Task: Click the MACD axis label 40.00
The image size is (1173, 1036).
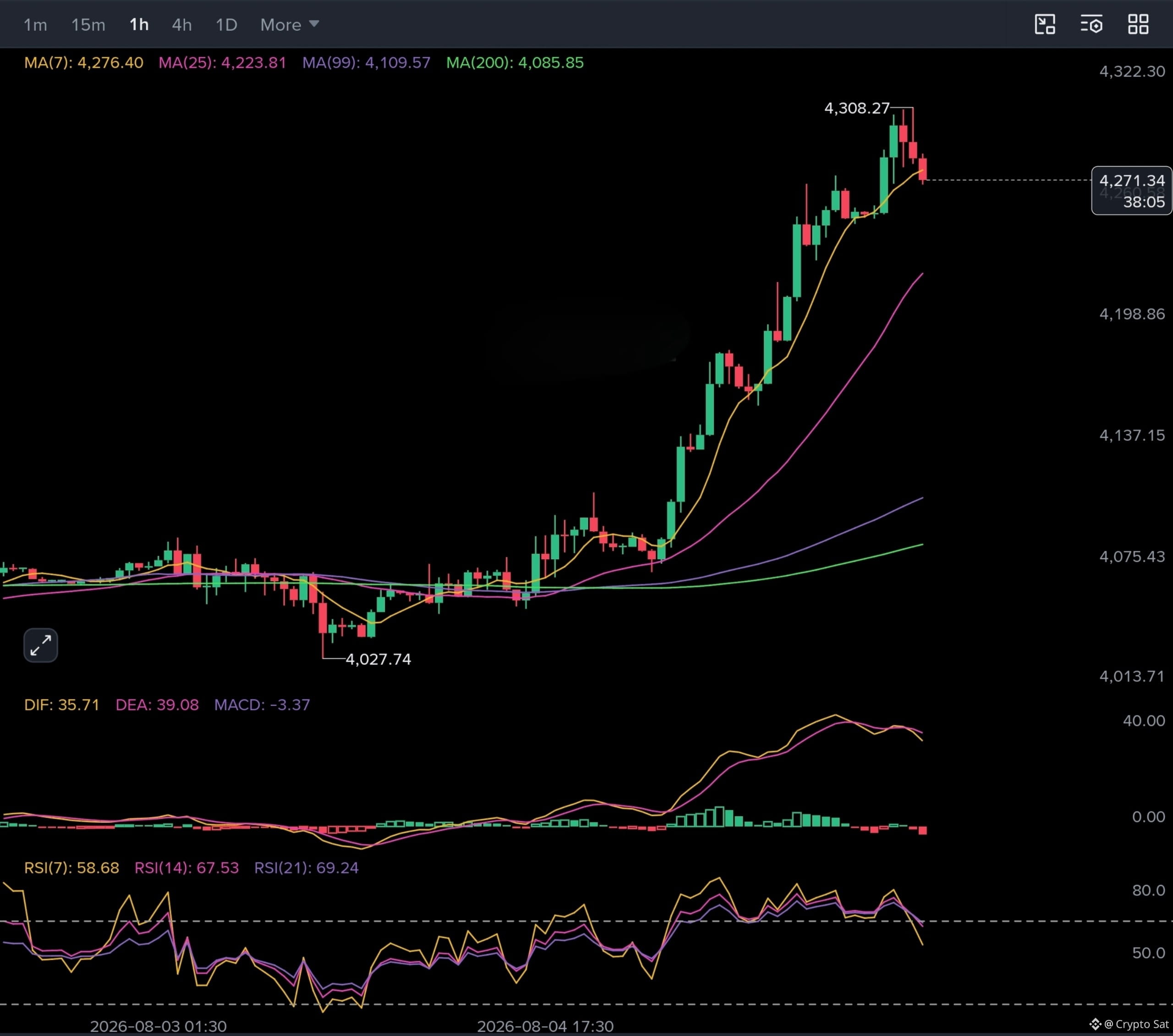Action: click(x=1144, y=720)
